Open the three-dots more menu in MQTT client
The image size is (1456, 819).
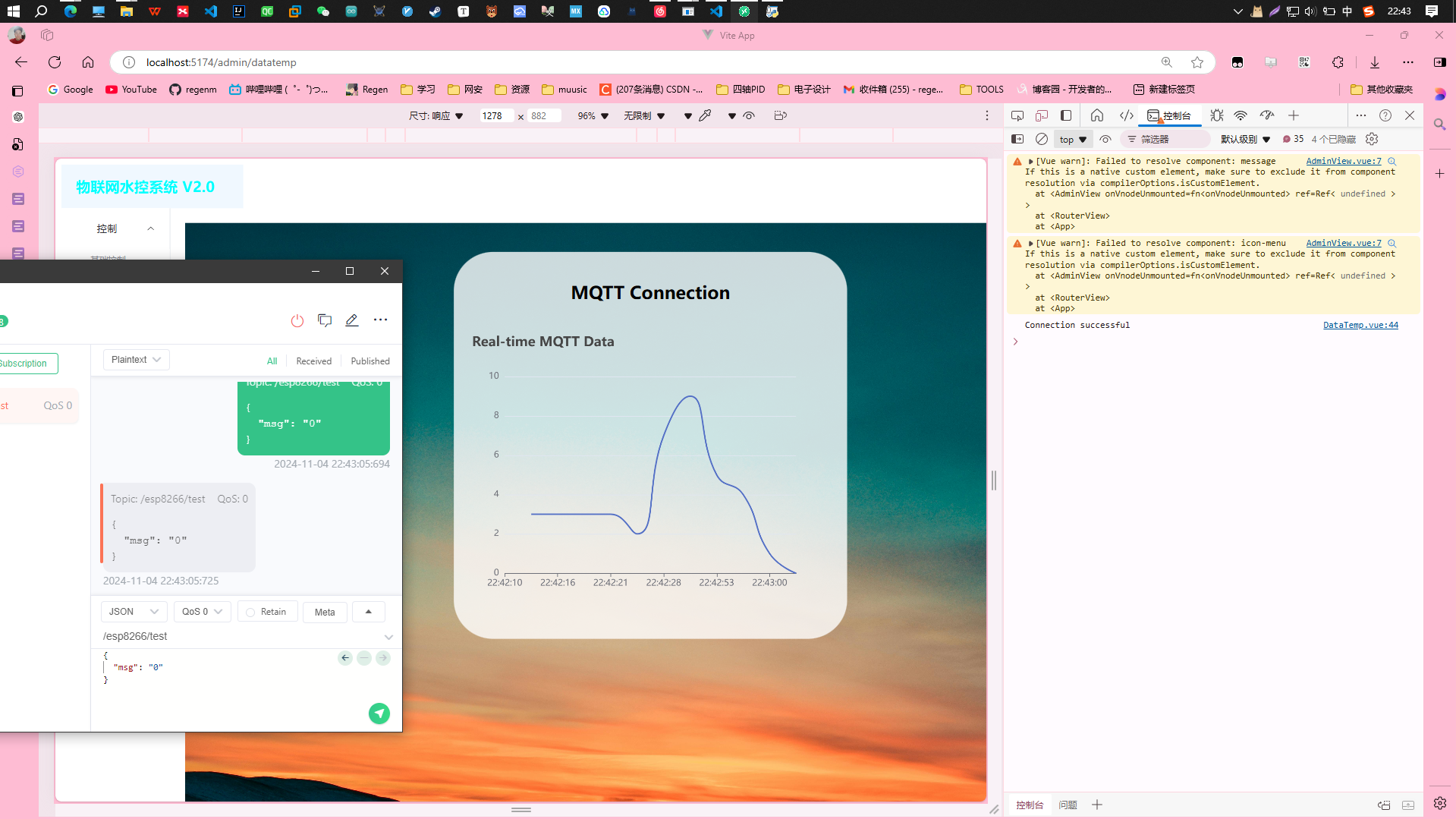coord(380,320)
